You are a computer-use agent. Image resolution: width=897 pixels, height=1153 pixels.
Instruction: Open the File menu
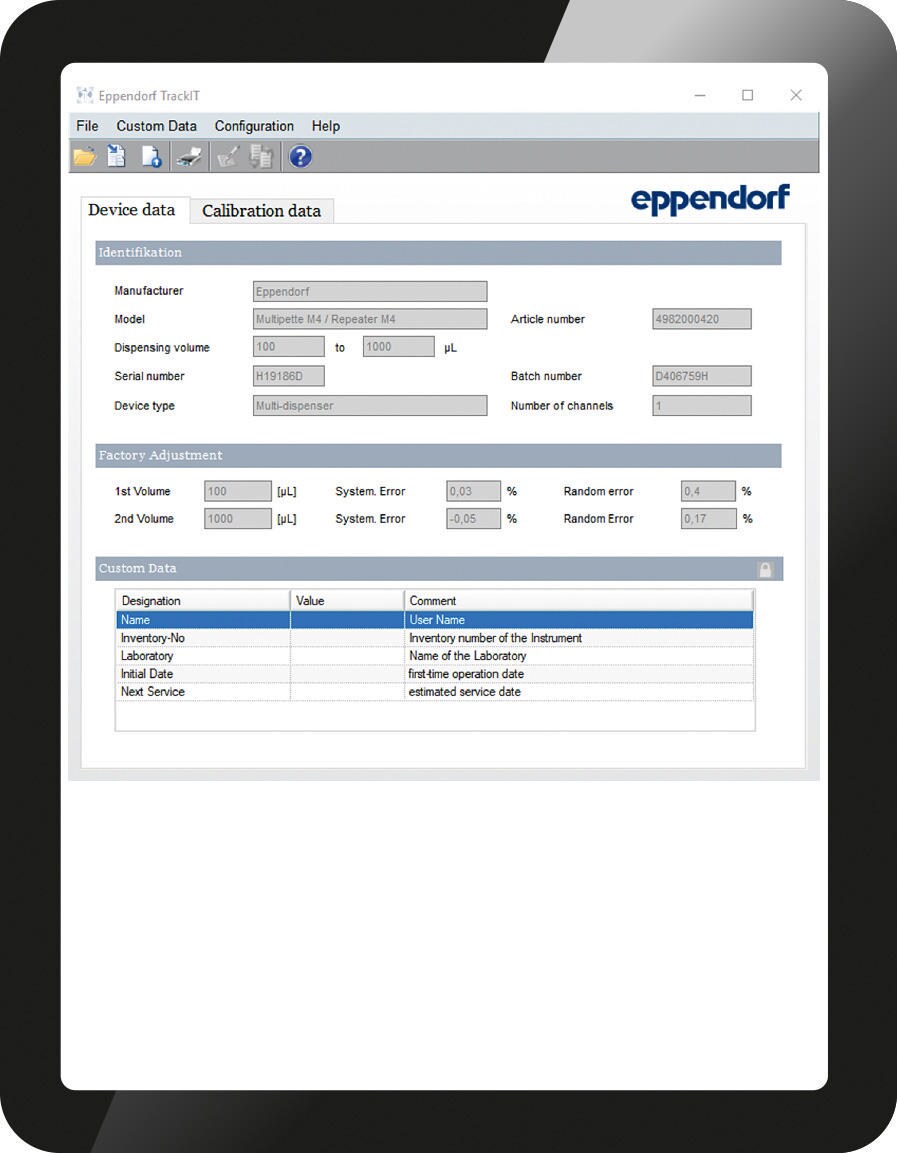click(x=87, y=126)
